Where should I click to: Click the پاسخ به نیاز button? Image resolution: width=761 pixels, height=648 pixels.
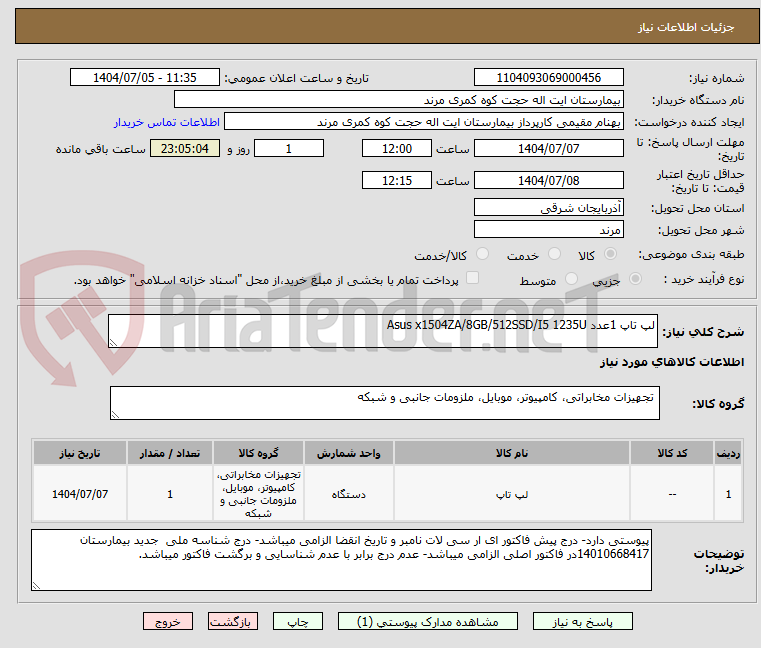582,621
